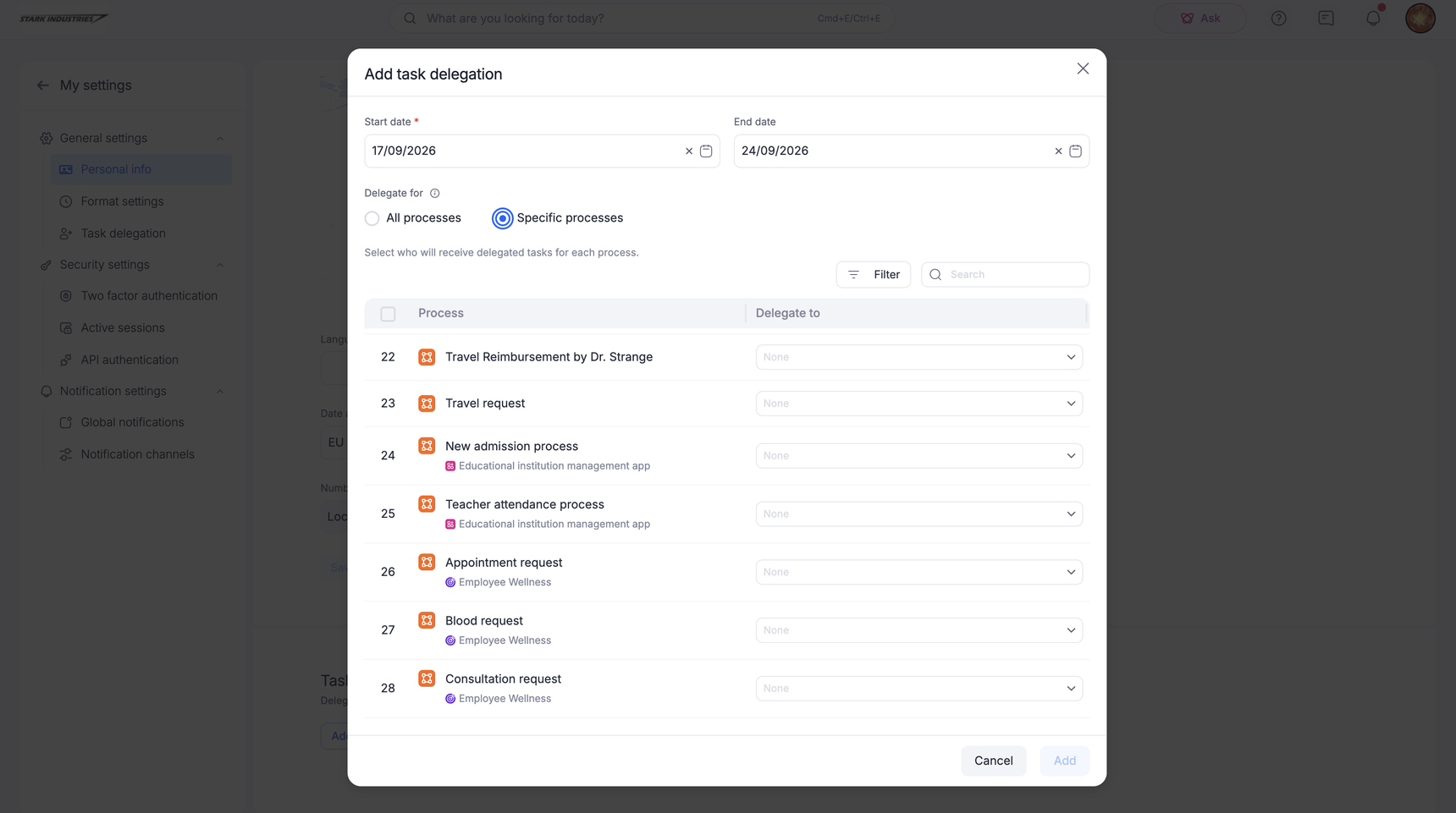1456x813 pixels.
Task: Click the API authentication key icon
Action: tap(65, 360)
